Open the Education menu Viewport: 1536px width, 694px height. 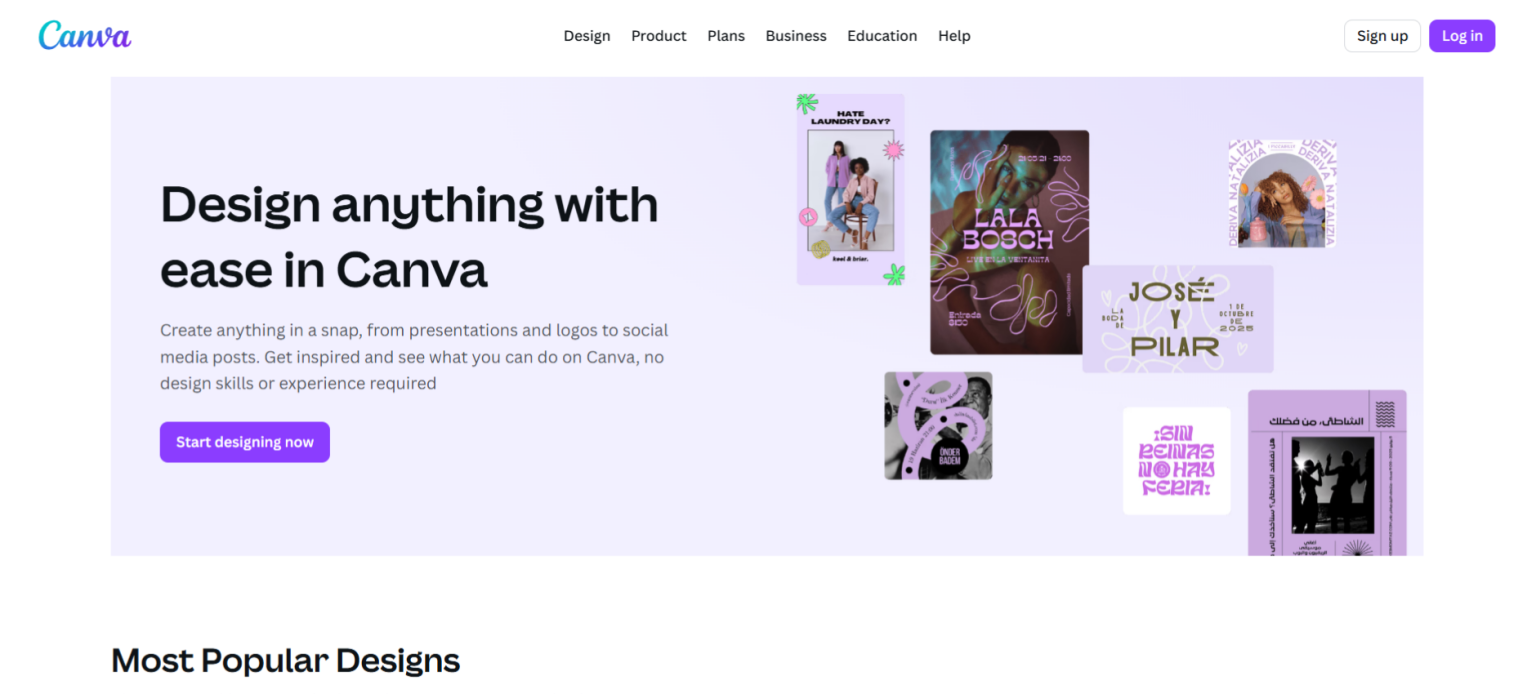[x=881, y=35]
